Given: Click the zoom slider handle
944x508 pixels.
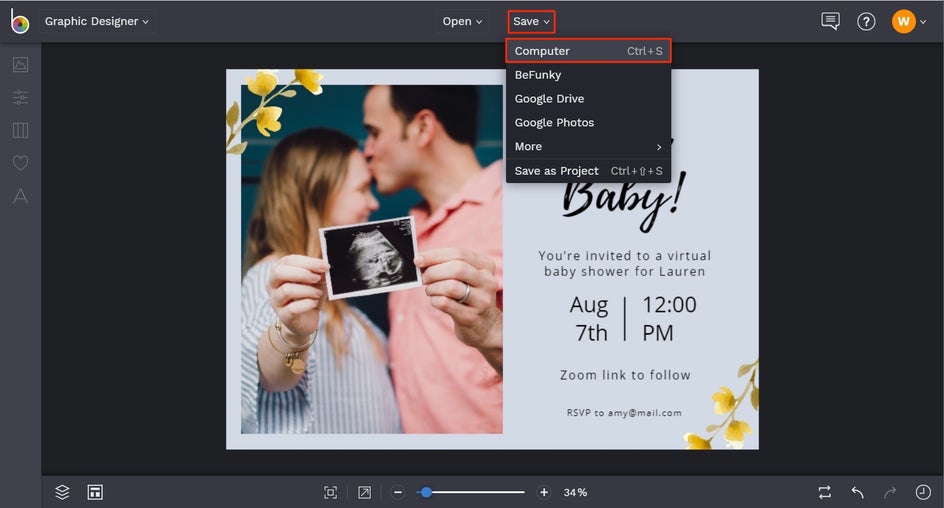Looking at the screenshot, I should click(x=426, y=492).
